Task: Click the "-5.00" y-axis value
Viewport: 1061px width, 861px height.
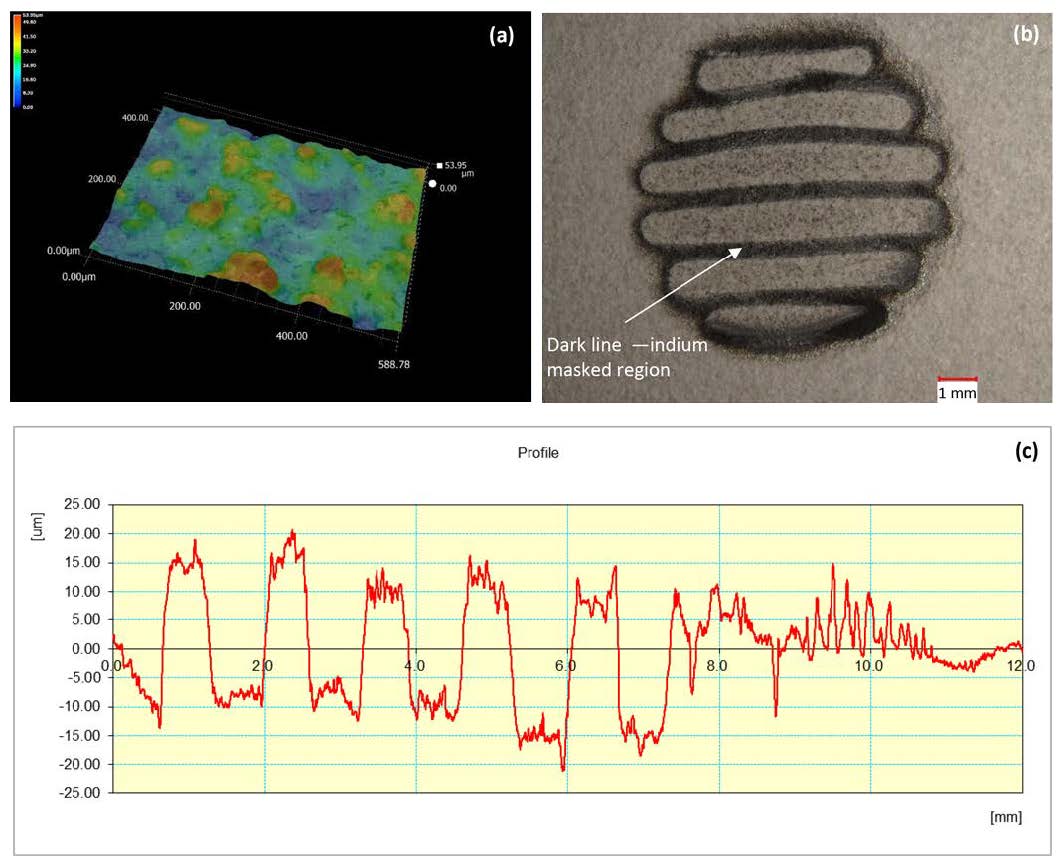Action: pos(83,678)
